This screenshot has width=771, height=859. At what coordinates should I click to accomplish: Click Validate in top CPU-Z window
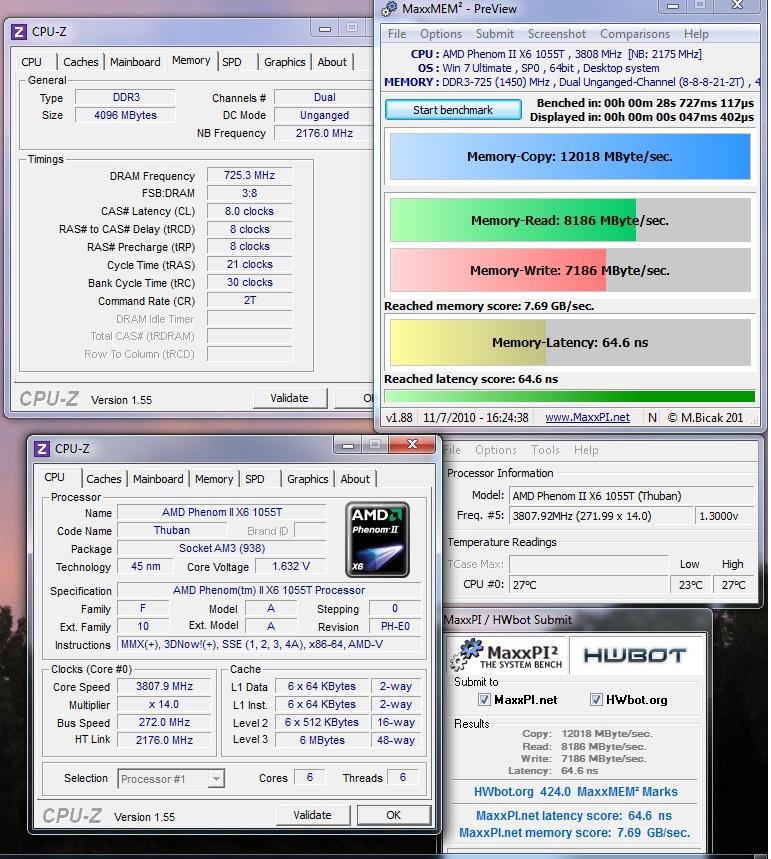coord(290,398)
